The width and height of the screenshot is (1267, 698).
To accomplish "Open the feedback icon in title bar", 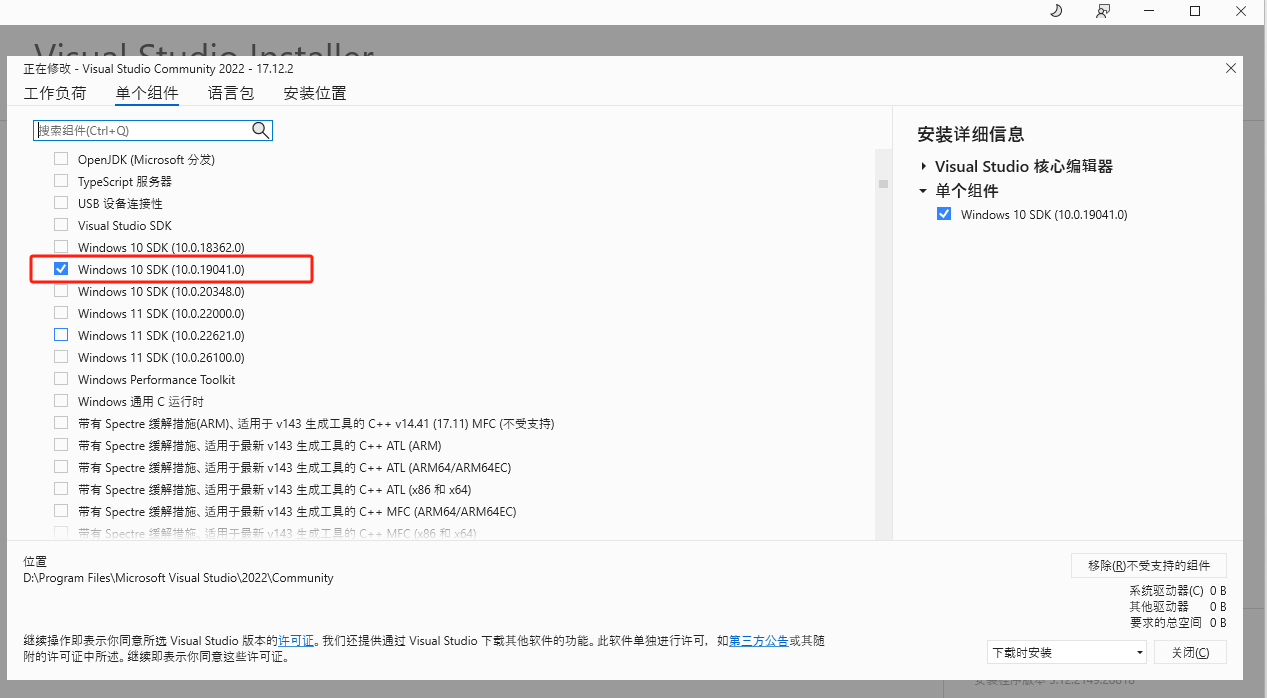I will 1102,11.
